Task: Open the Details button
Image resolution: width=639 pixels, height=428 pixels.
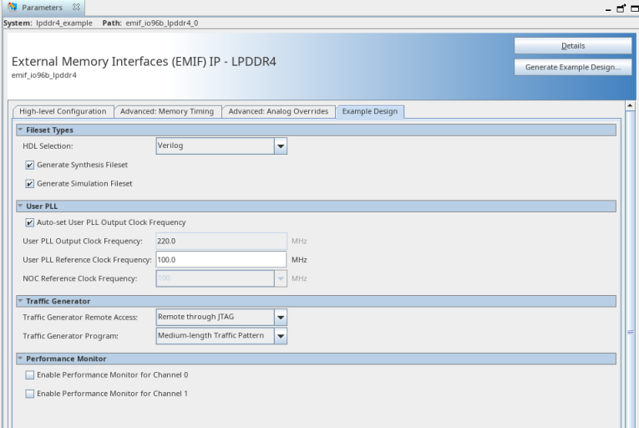Action: [573, 46]
